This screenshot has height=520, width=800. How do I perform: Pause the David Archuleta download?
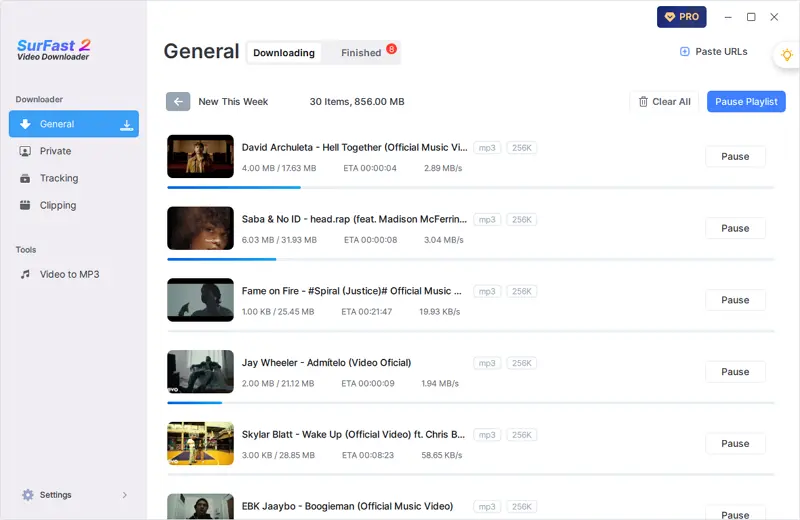point(735,157)
